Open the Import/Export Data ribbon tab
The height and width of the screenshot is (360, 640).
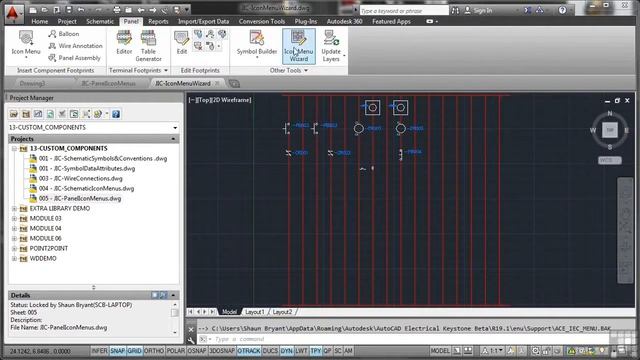click(203, 21)
